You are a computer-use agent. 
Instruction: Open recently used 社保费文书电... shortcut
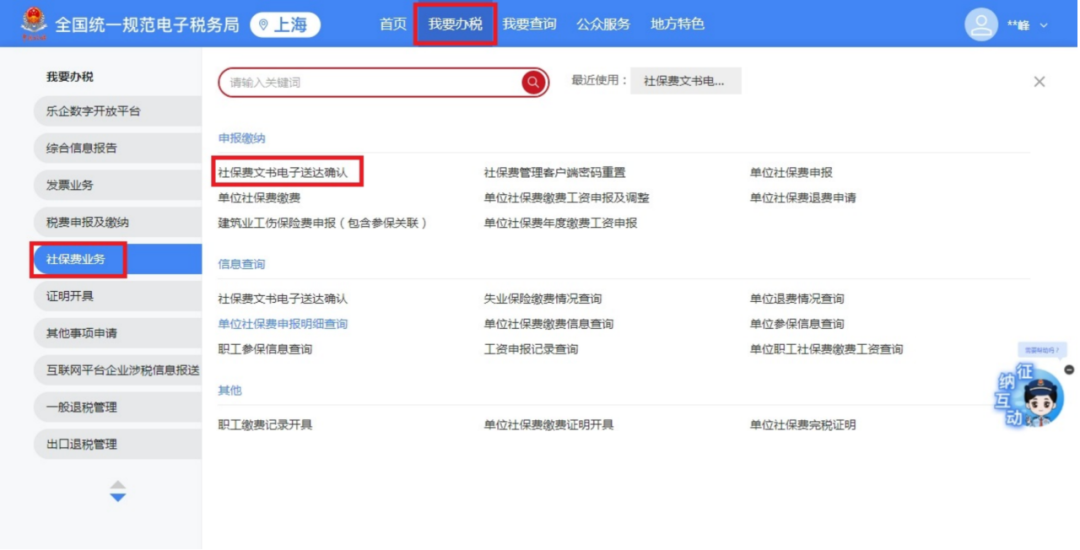[685, 81]
